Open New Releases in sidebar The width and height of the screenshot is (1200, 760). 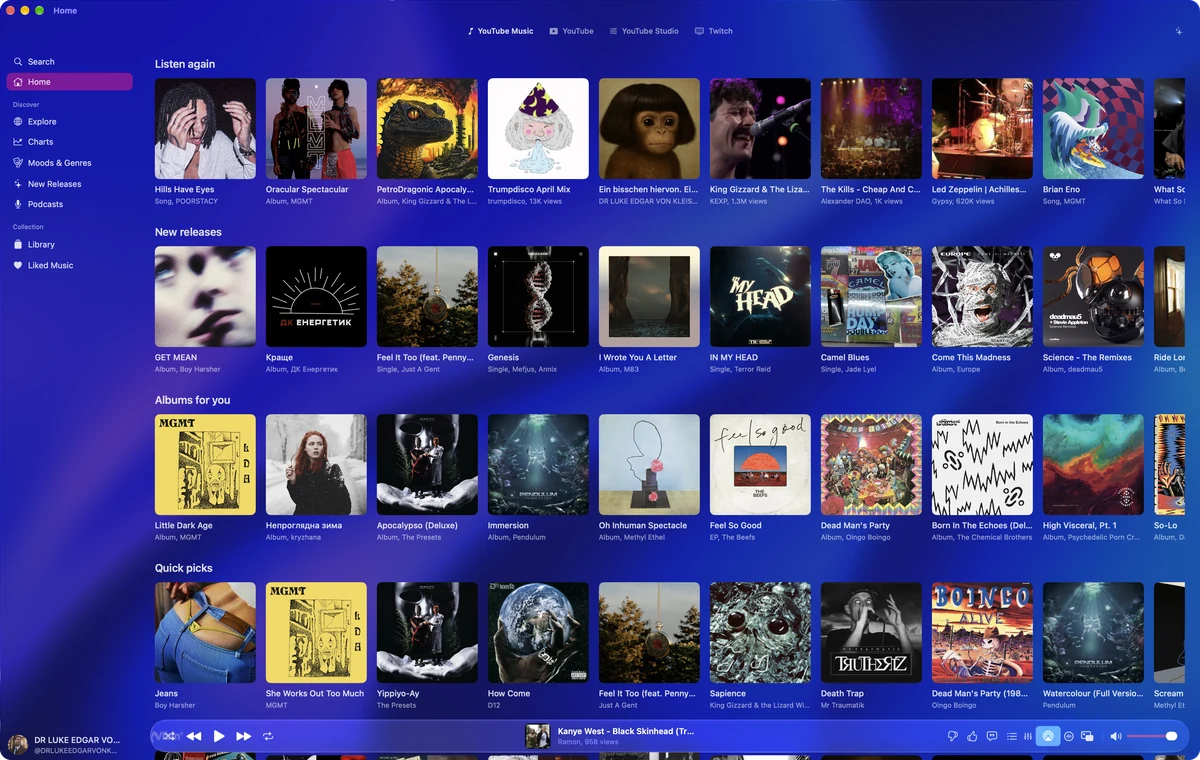point(69,184)
